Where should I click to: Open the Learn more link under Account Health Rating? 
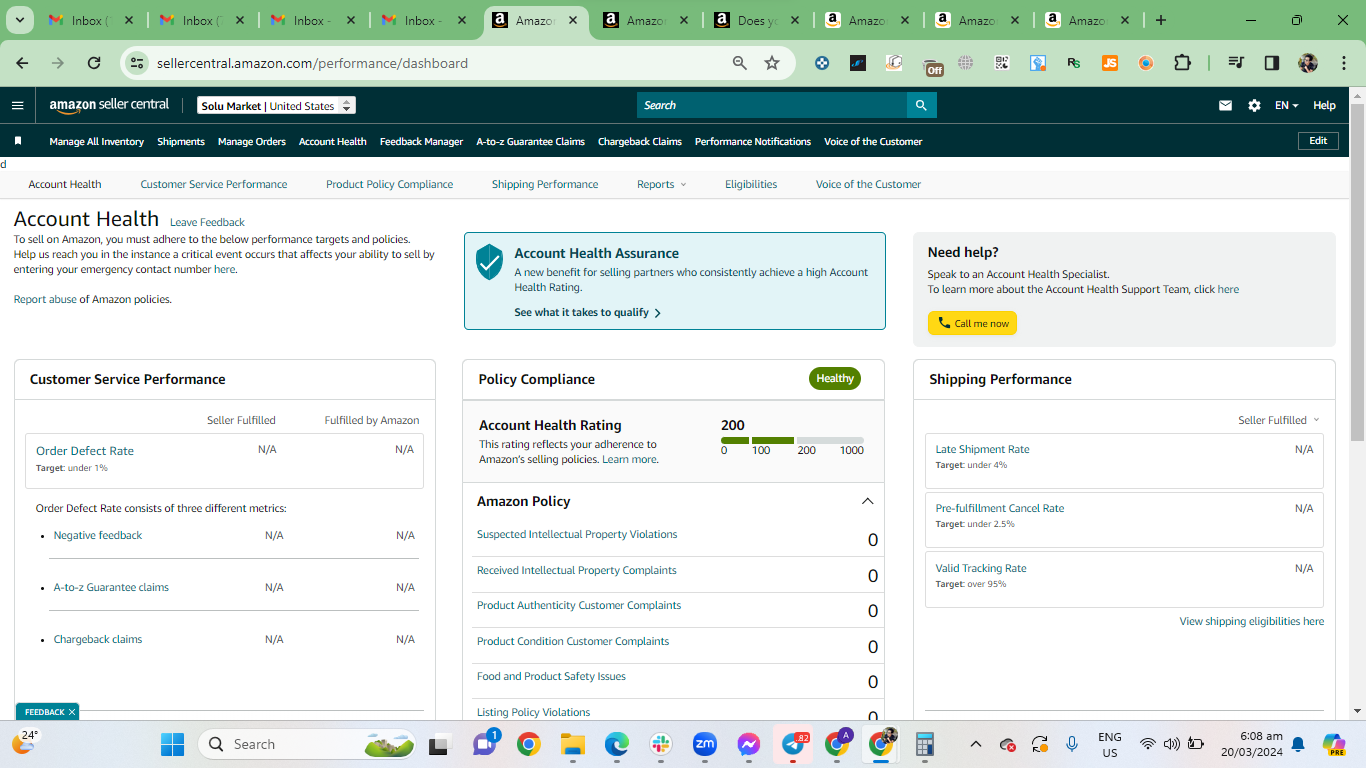[x=629, y=459]
